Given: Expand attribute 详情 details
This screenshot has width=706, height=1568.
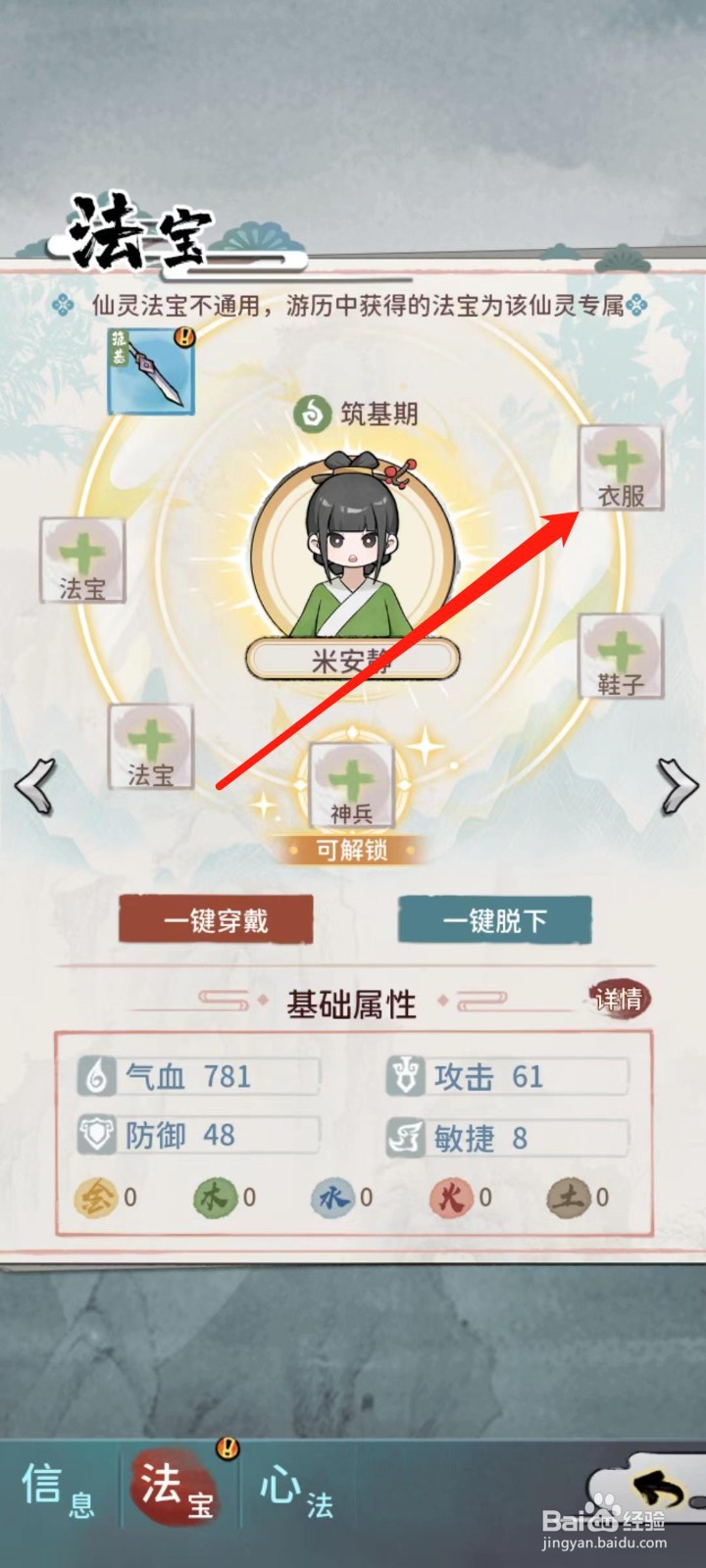Looking at the screenshot, I should 620,999.
